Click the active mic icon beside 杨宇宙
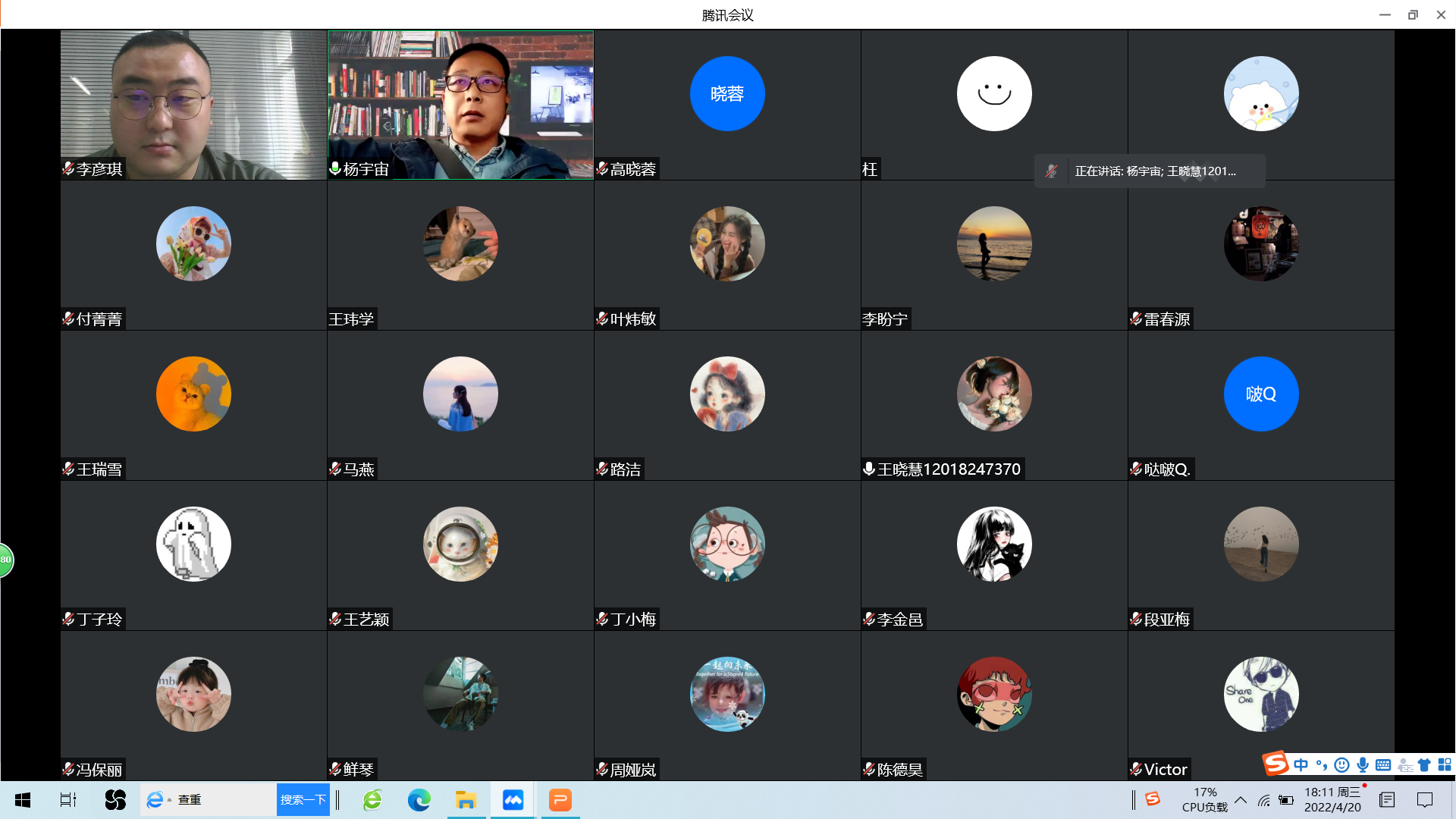This screenshot has height=819, width=1456. pos(335,169)
